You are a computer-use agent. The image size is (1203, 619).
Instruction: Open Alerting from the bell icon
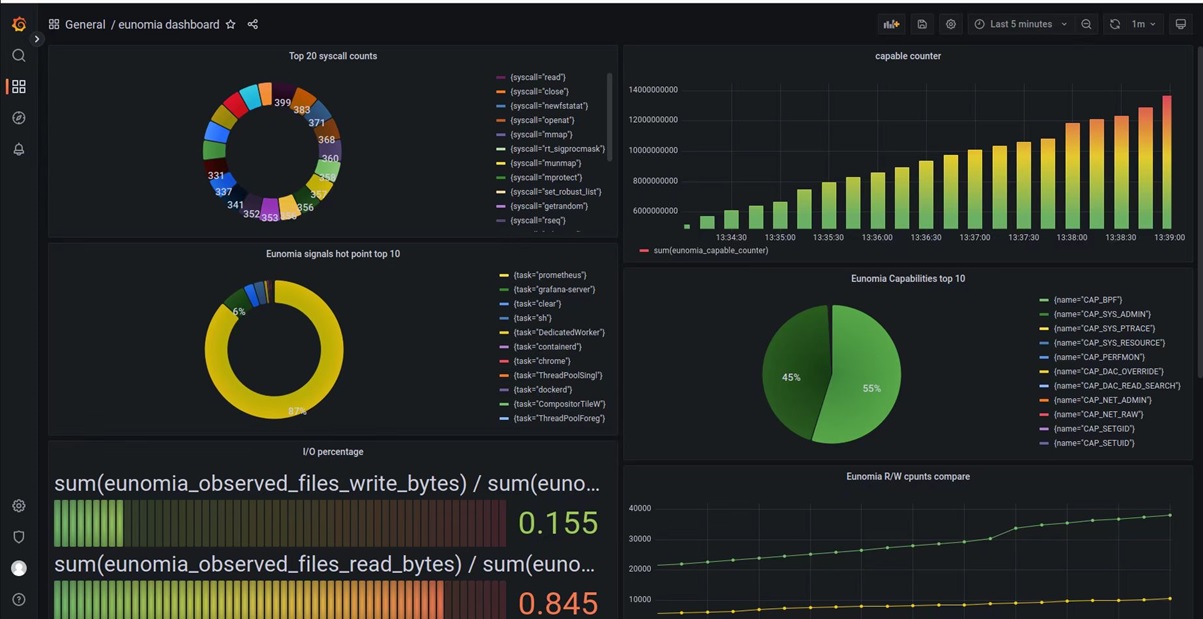[18, 148]
